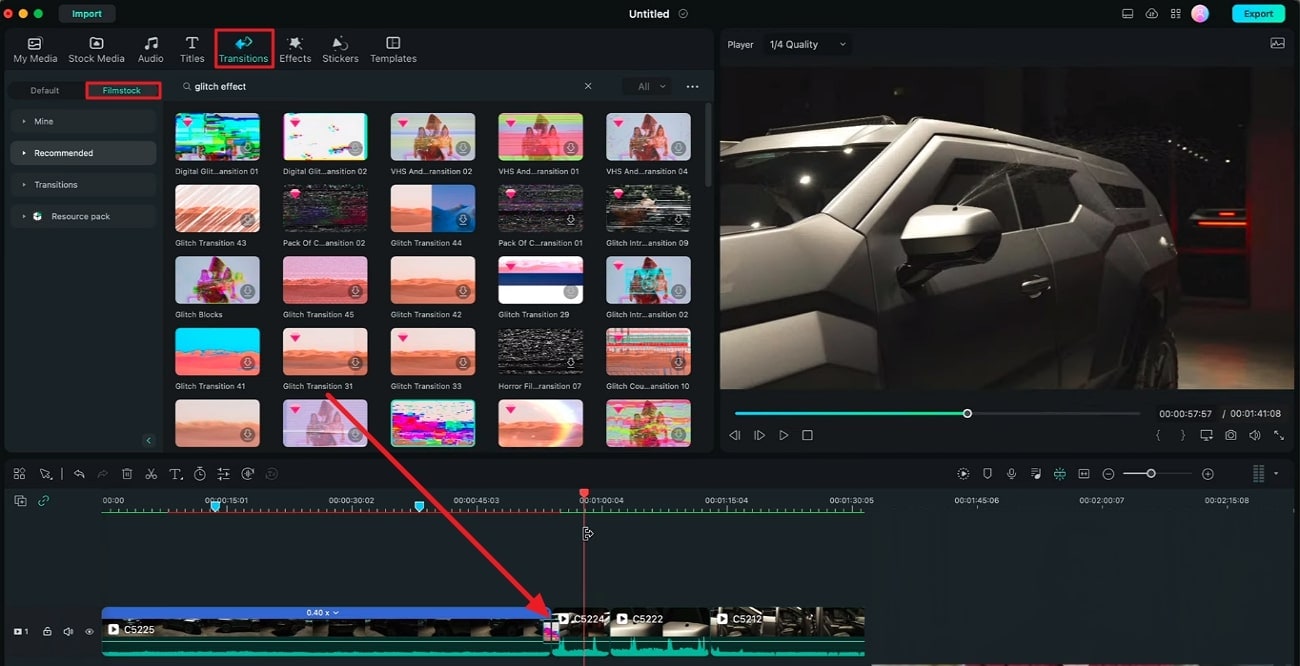Open the Stickers tab

pos(340,50)
